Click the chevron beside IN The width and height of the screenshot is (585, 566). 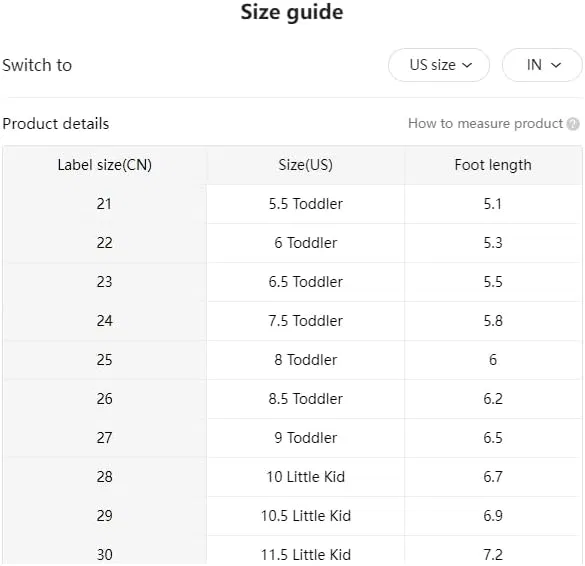pos(556,65)
